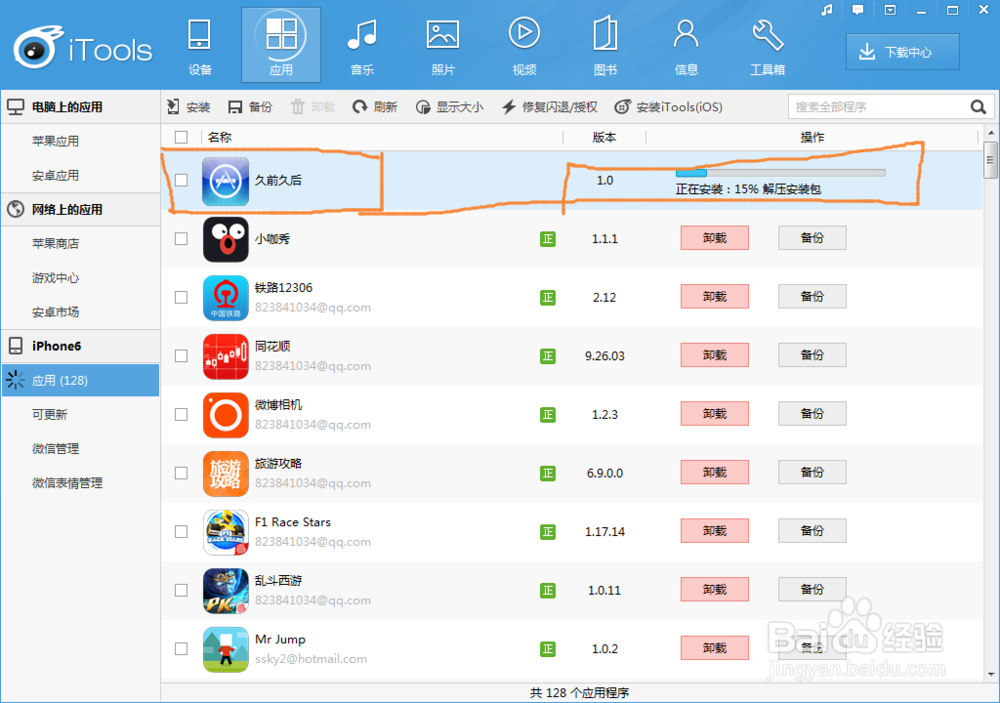
Task: Click the 久前久后 app icon
Action: [x=226, y=181]
